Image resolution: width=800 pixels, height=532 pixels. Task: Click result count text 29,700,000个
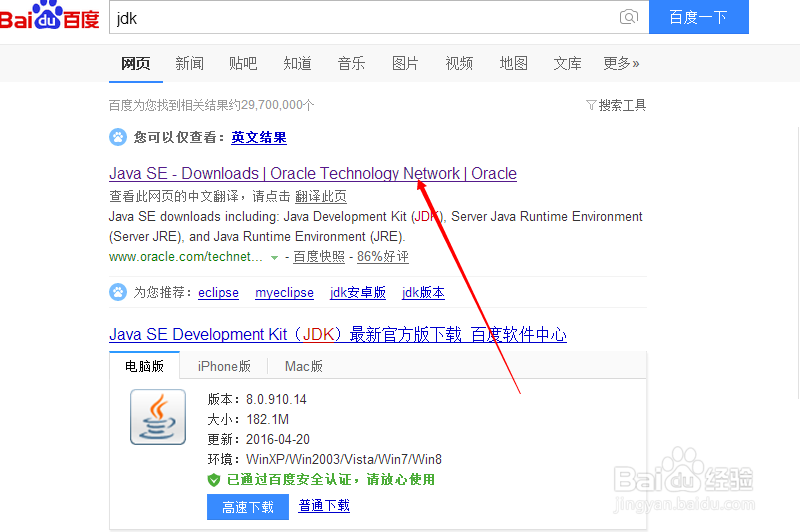(x=278, y=105)
